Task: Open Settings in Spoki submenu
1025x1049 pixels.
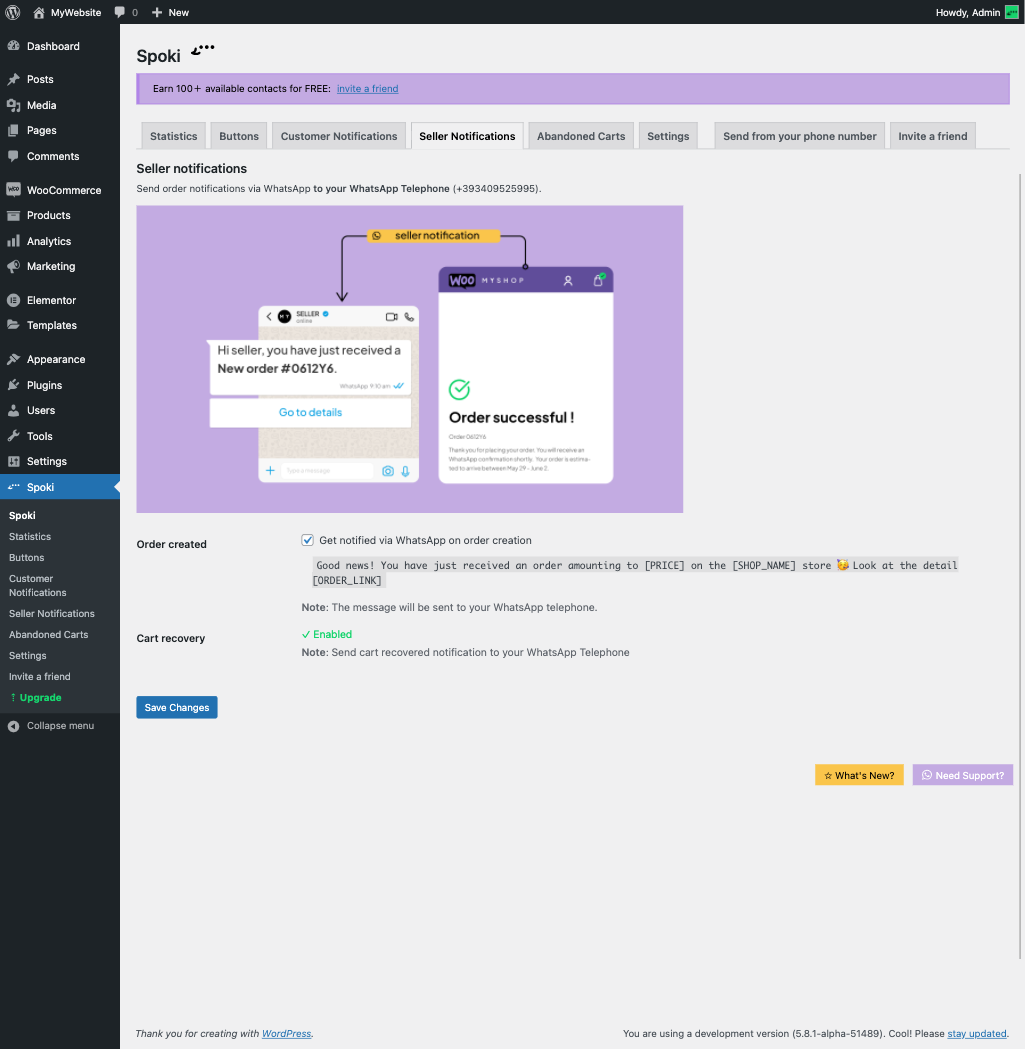Action: click(27, 656)
